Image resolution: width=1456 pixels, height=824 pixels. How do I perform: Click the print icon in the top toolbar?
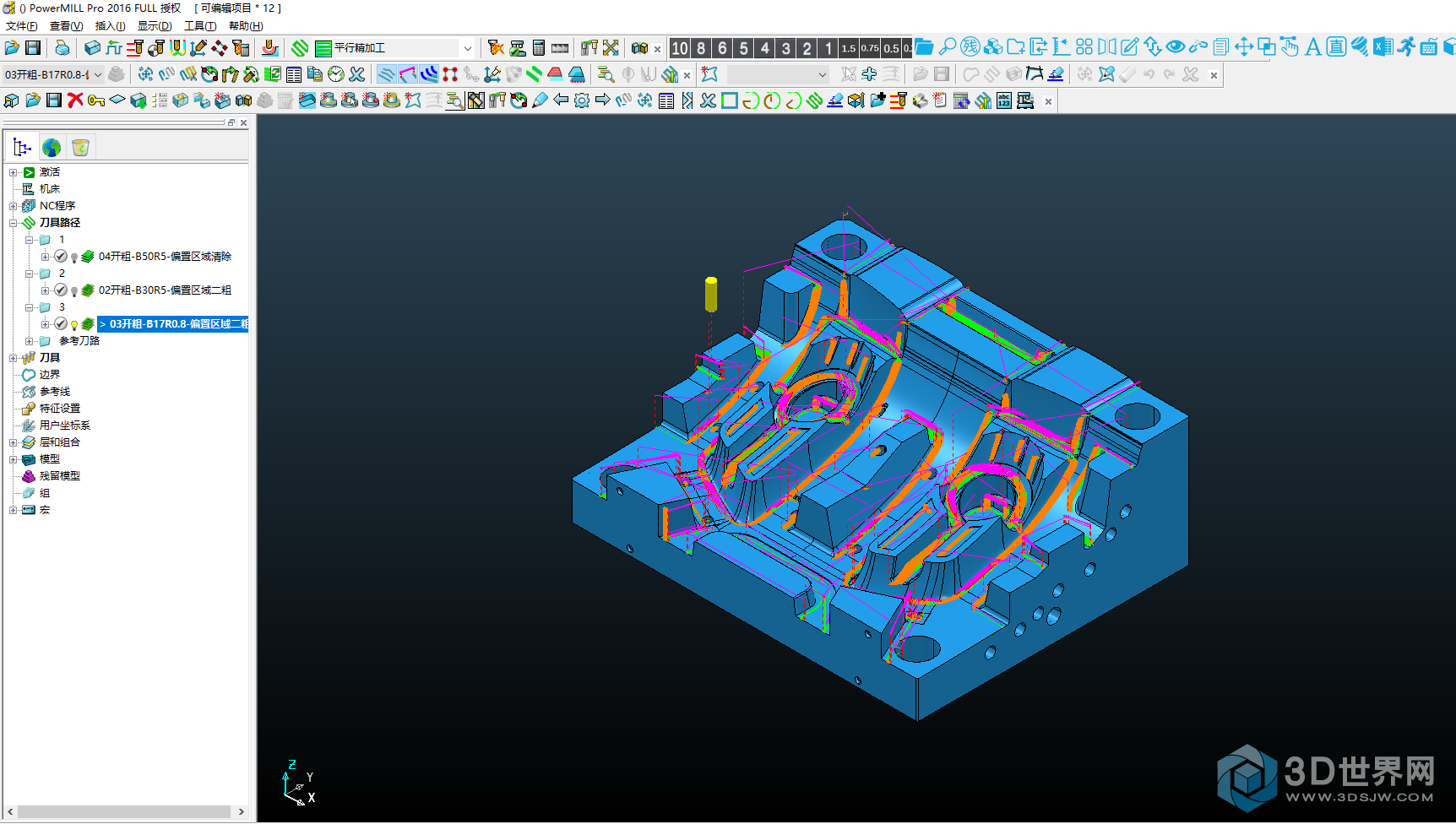[62, 48]
